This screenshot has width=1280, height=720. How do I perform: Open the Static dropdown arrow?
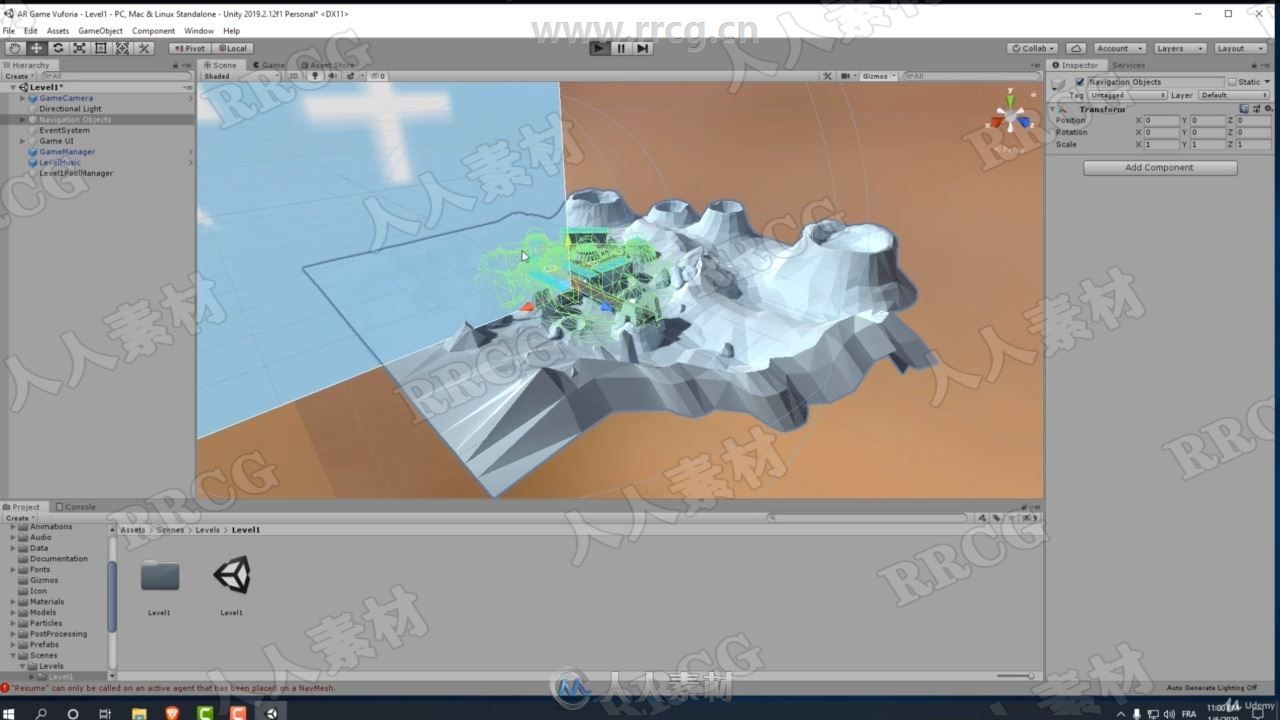point(1266,82)
